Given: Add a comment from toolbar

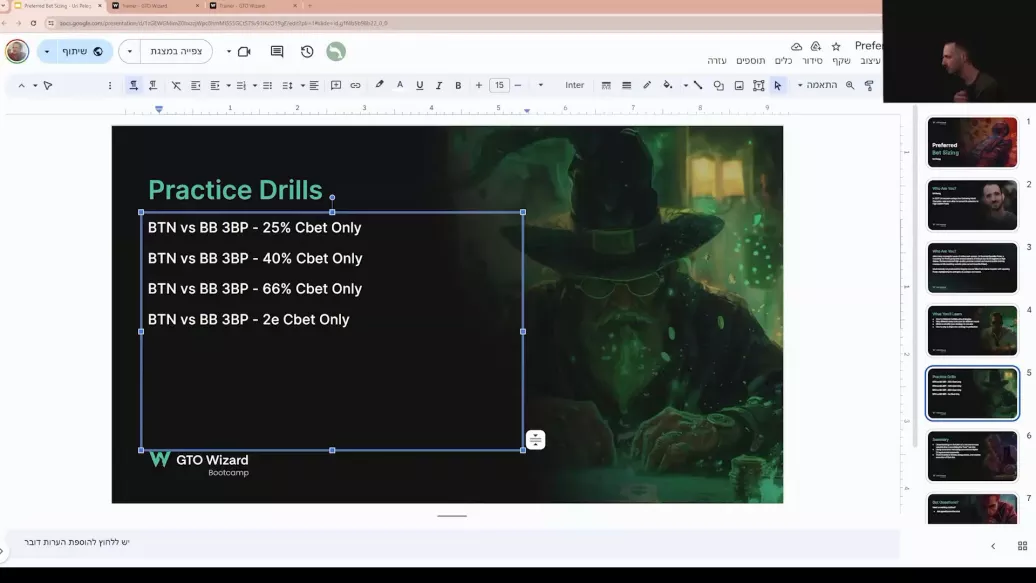Looking at the screenshot, I should click(x=336, y=85).
